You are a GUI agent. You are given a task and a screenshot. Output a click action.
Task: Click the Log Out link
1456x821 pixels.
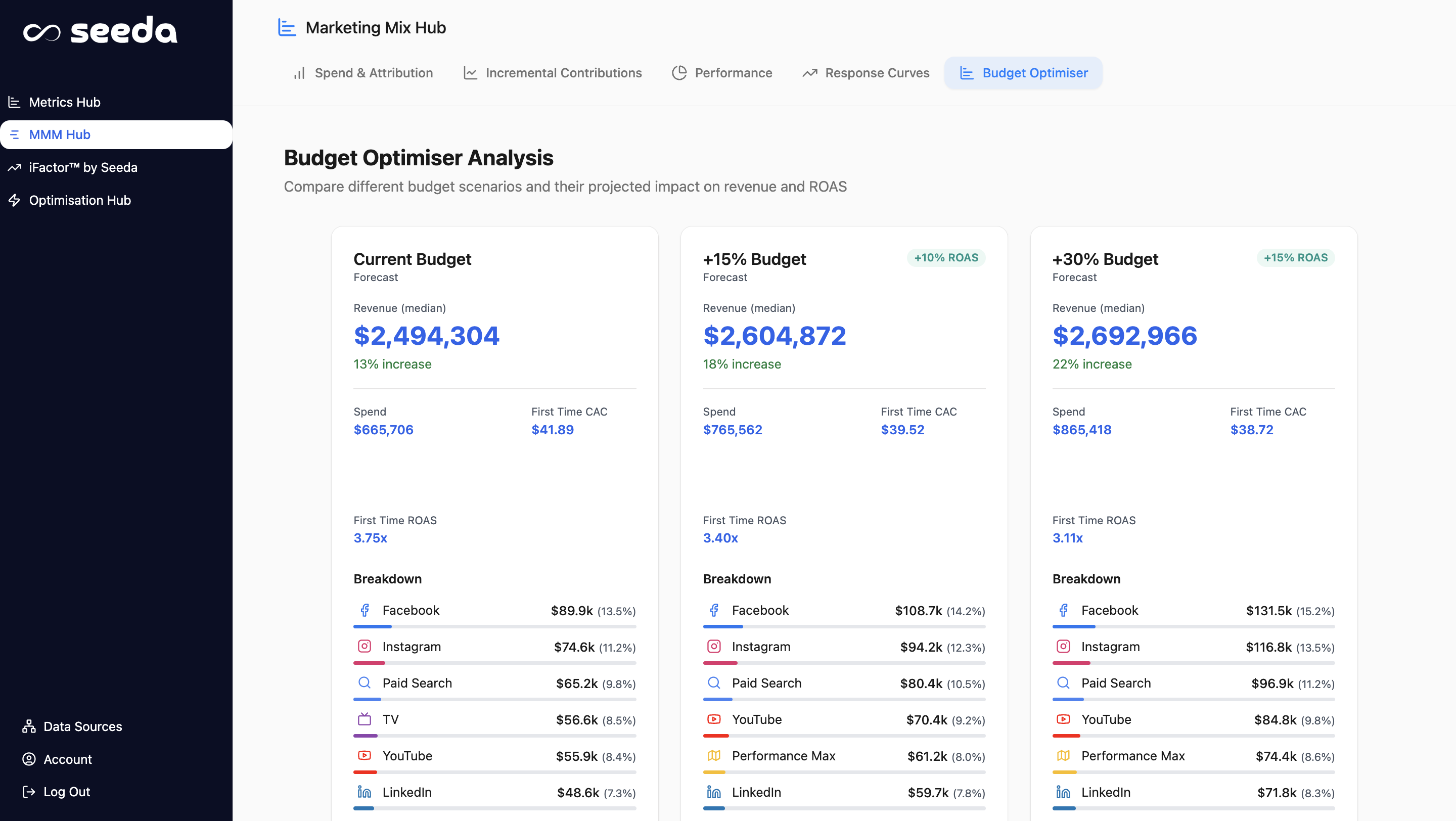click(66, 792)
